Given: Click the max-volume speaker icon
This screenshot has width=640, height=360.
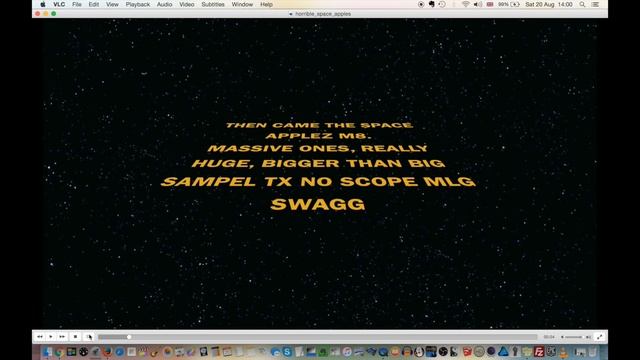Looking at the screenshot, I should 588,337.
